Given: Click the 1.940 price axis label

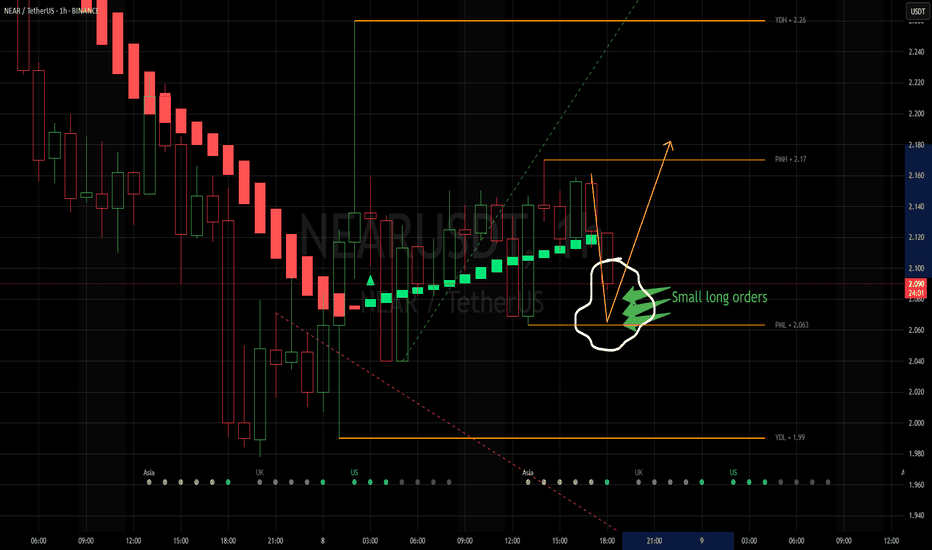Looking at the screenshot, I should (x=916, y=516).
